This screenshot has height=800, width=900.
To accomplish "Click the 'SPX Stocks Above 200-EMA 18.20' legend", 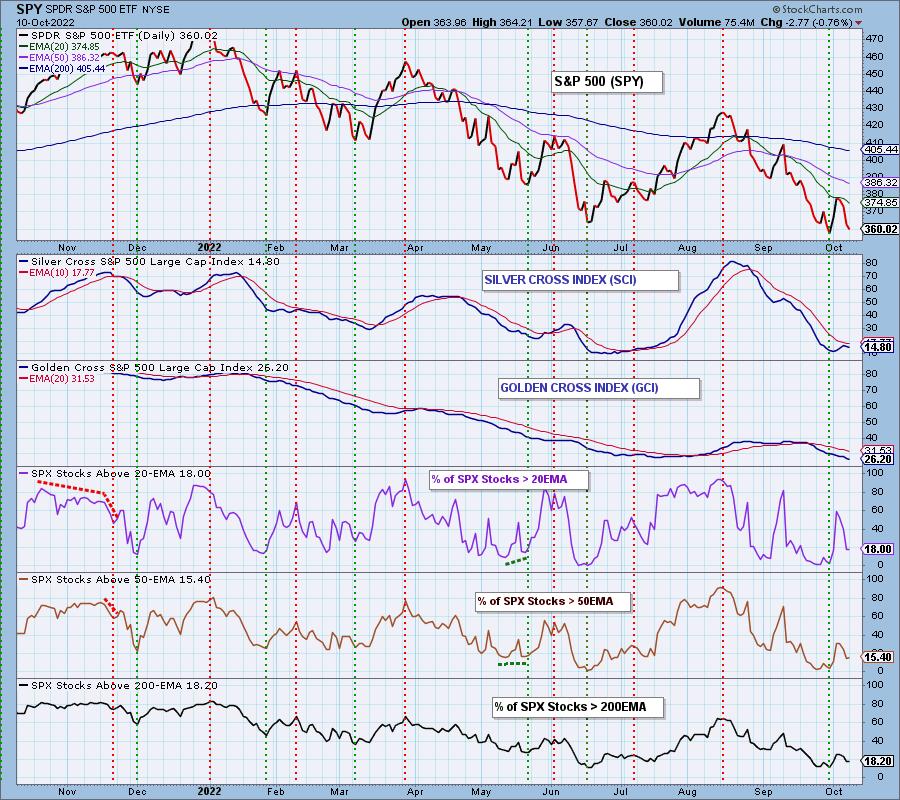I will (118, 686).
